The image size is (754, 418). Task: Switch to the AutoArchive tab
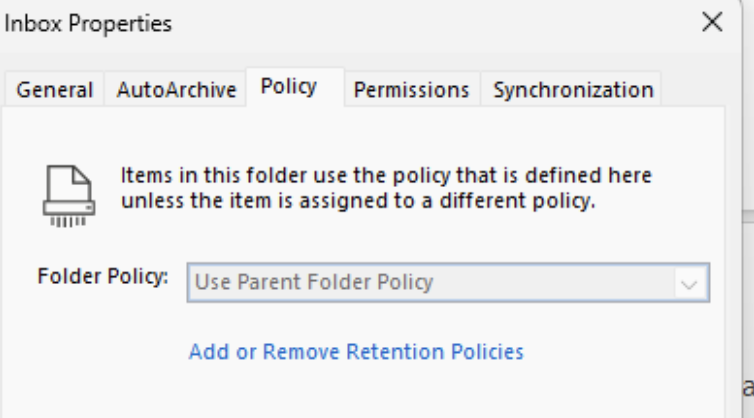pyautogui.click(x=176, y=89)
